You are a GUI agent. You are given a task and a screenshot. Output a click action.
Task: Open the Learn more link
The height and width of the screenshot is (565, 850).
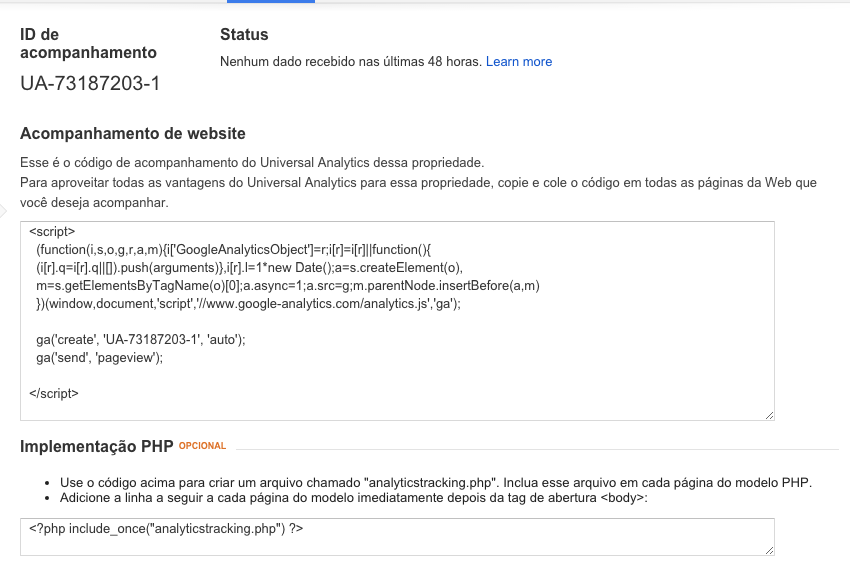(518, 62)
